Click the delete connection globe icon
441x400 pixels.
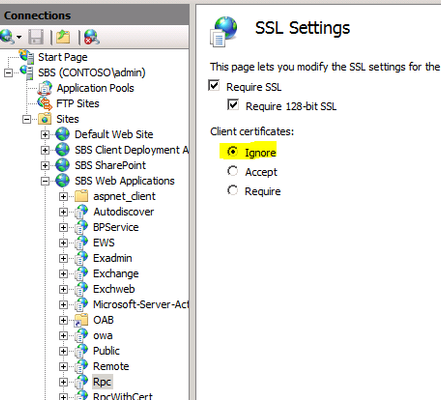pyautogui.click(x=91, y=37)
